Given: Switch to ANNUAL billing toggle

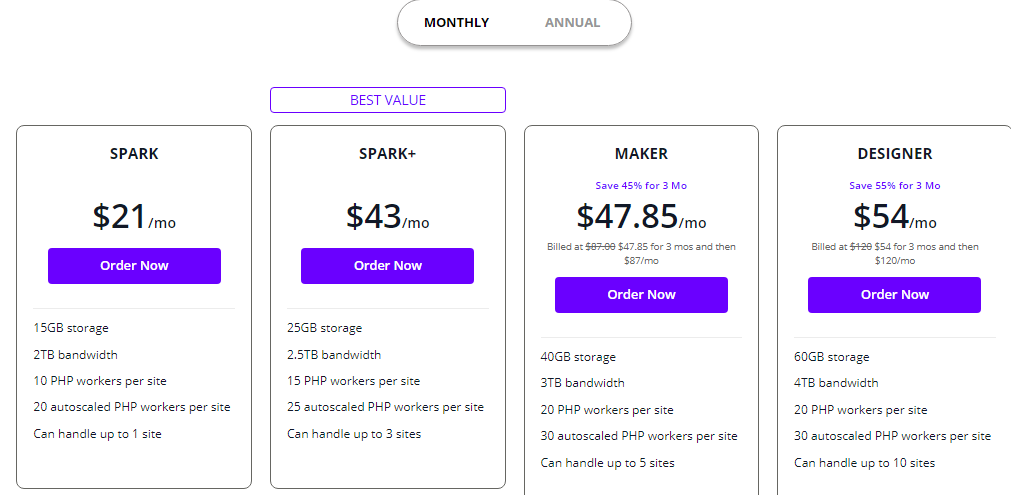Looking at the screenshot, I should point(572,23).
